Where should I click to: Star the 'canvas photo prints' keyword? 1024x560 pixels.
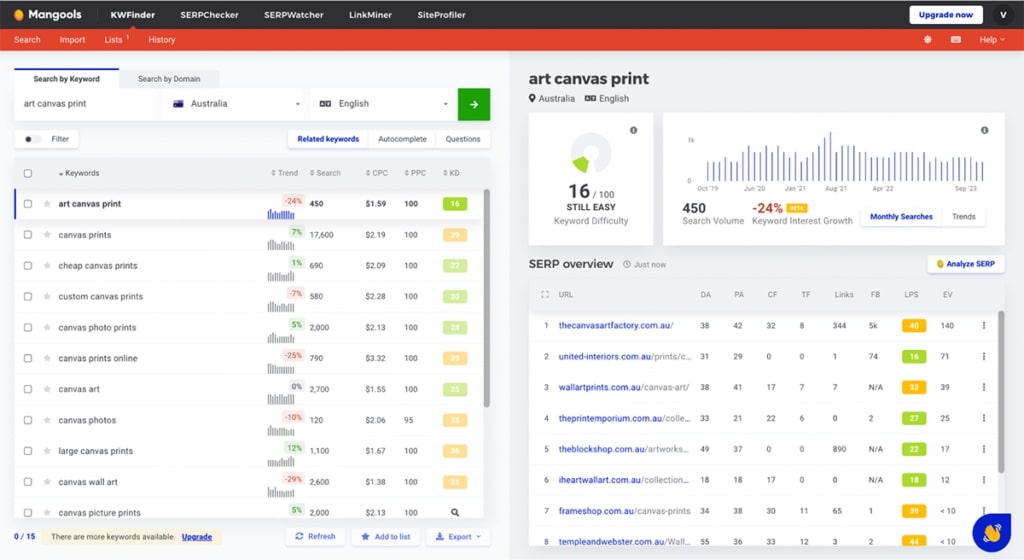47,328
